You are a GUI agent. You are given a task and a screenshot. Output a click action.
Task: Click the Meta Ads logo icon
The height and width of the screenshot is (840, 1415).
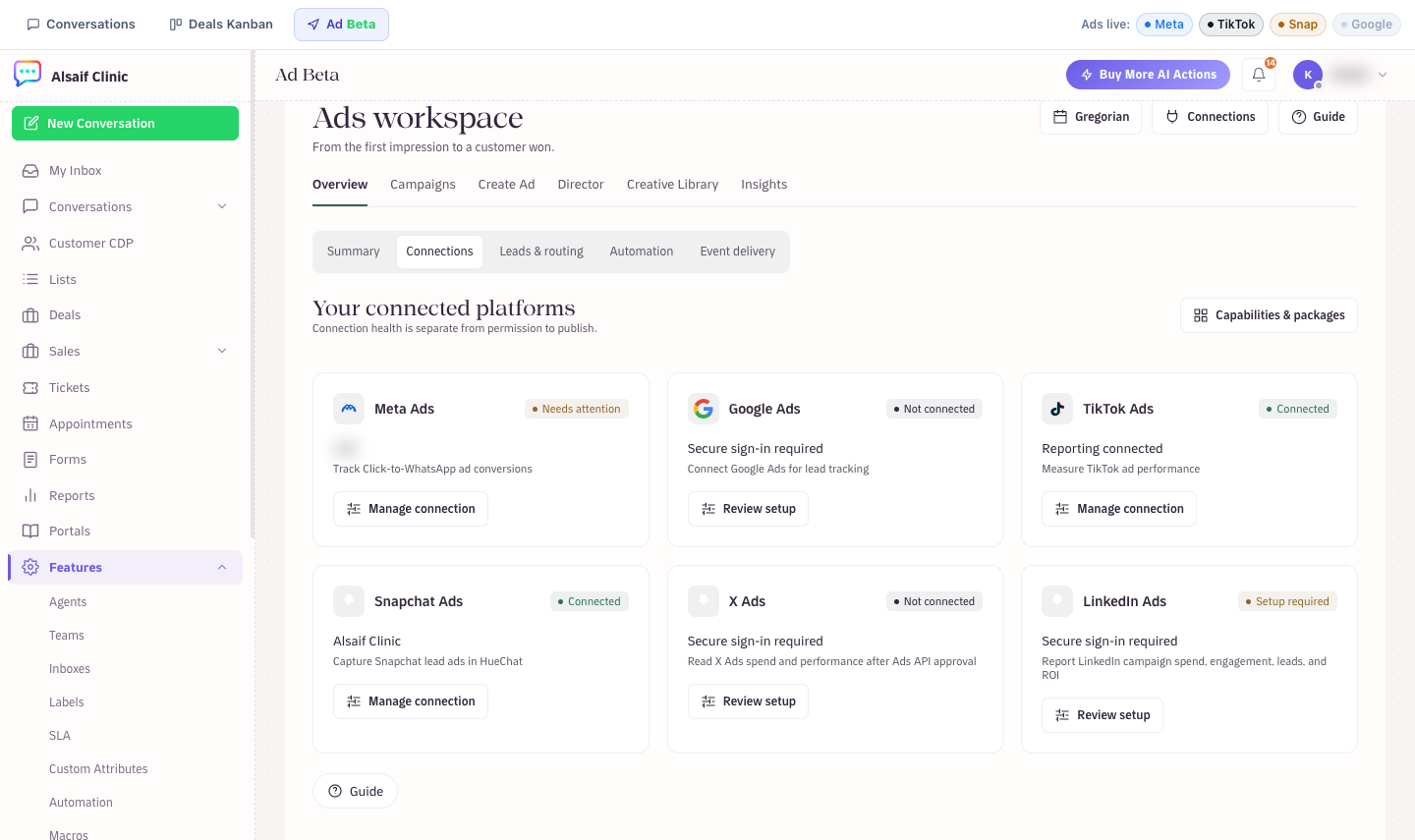(349, 409)
